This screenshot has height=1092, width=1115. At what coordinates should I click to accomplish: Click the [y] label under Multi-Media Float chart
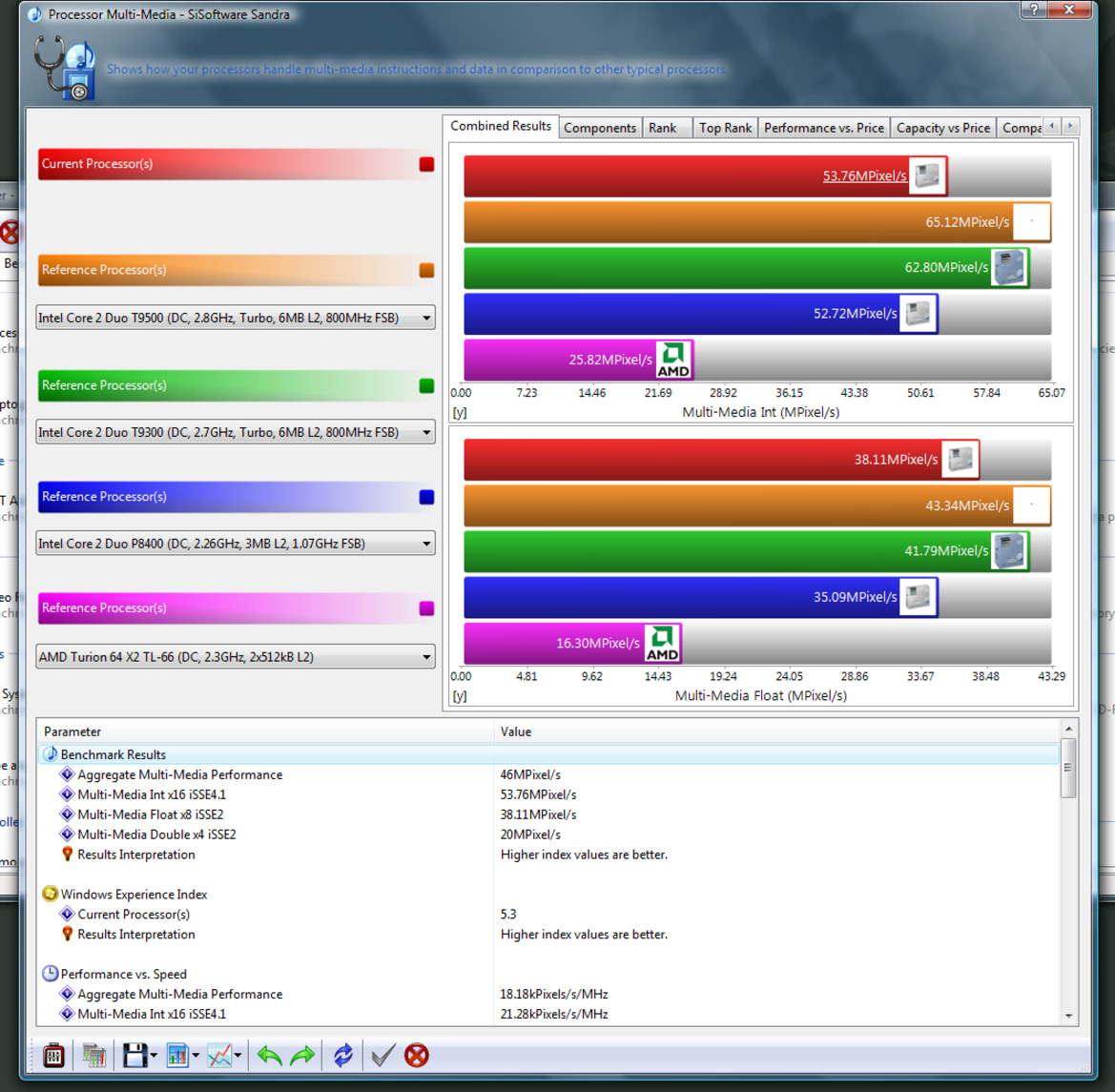click(460, 695)
